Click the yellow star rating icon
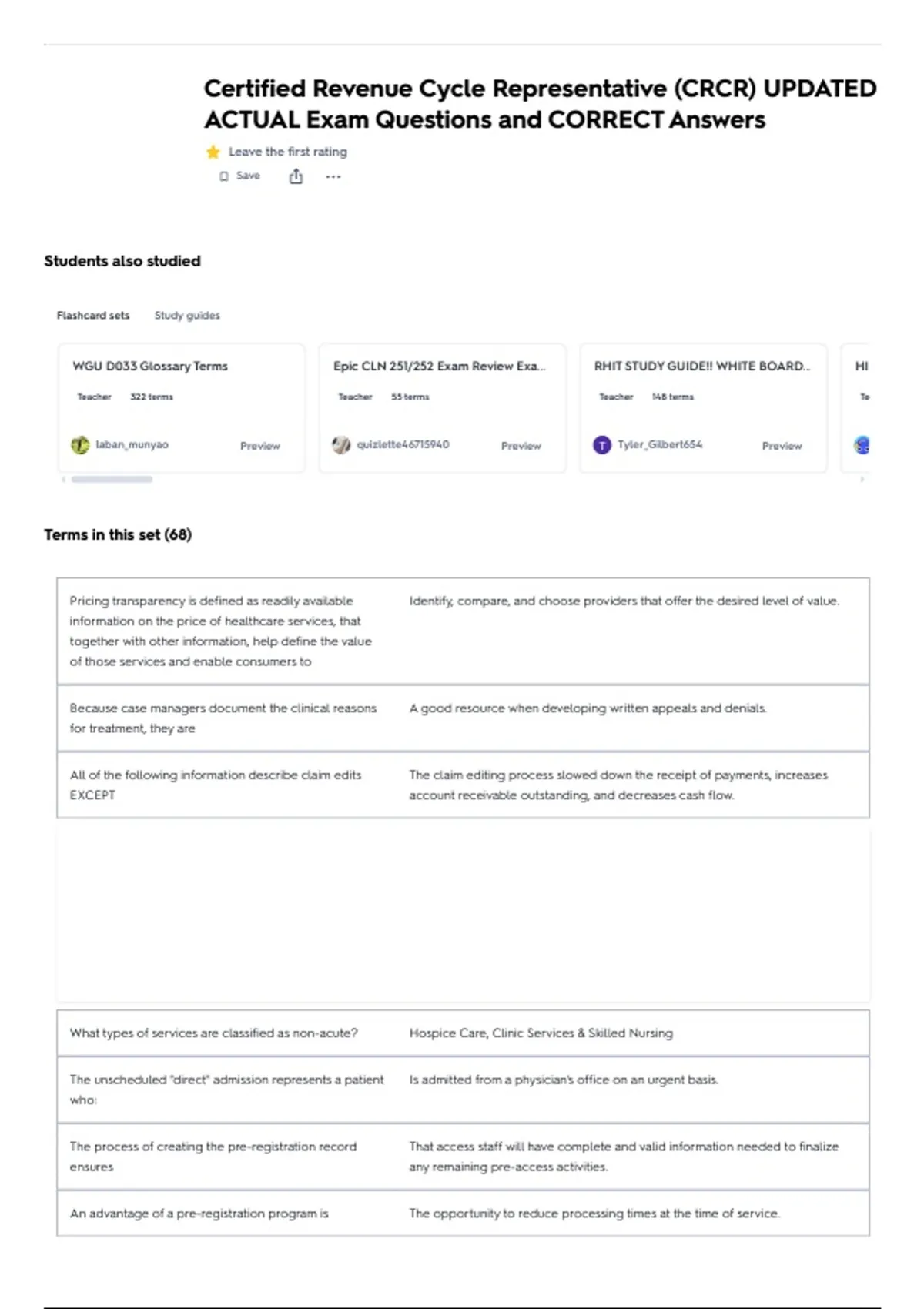This screenshot has height=1309, width=924. 213,152
